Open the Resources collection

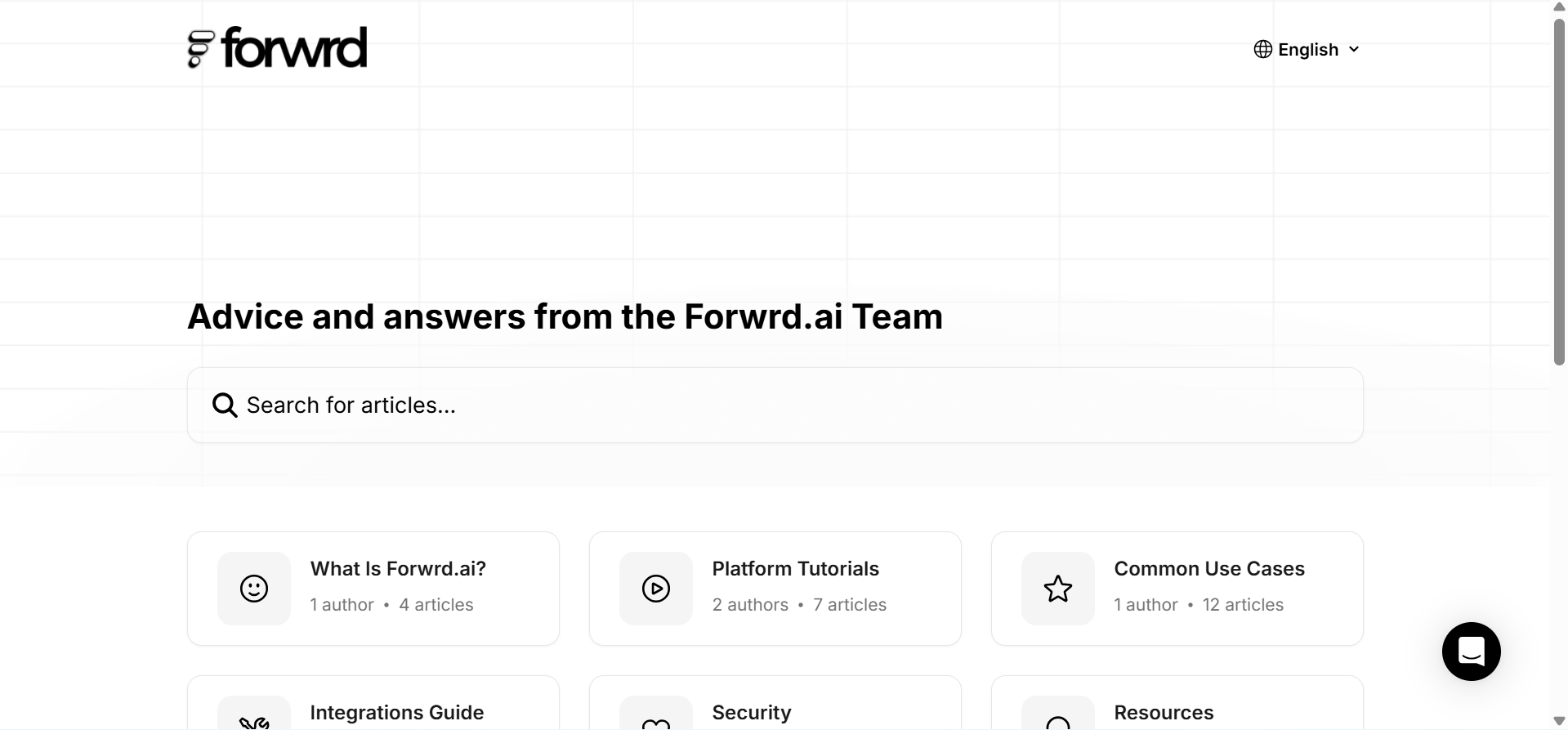point(1177,704)
